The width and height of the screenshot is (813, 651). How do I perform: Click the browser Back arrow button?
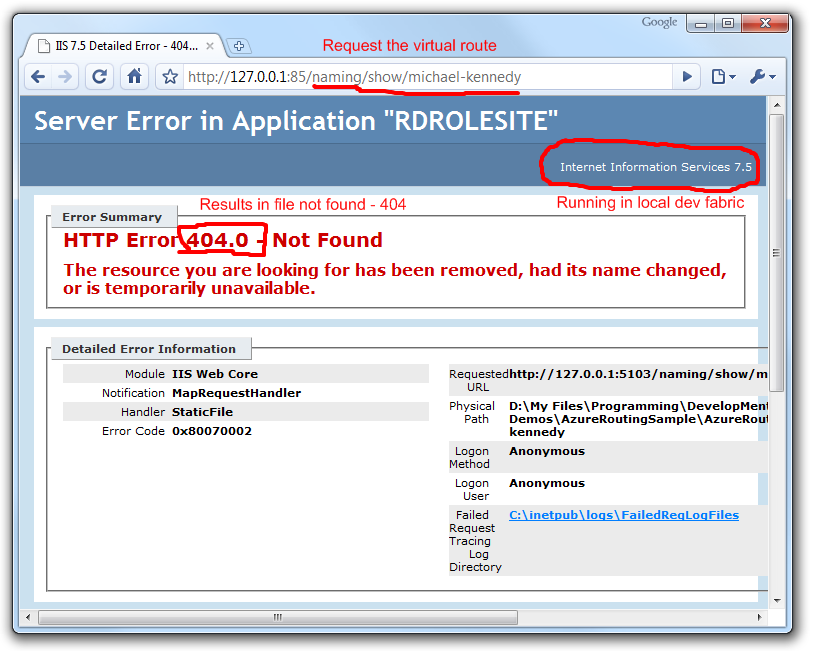(x=38, y=77)
